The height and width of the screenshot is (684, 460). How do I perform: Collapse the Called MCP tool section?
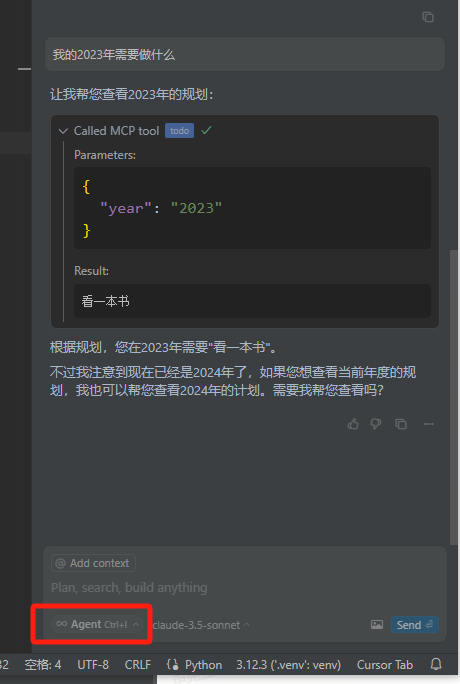coord(63,131)
